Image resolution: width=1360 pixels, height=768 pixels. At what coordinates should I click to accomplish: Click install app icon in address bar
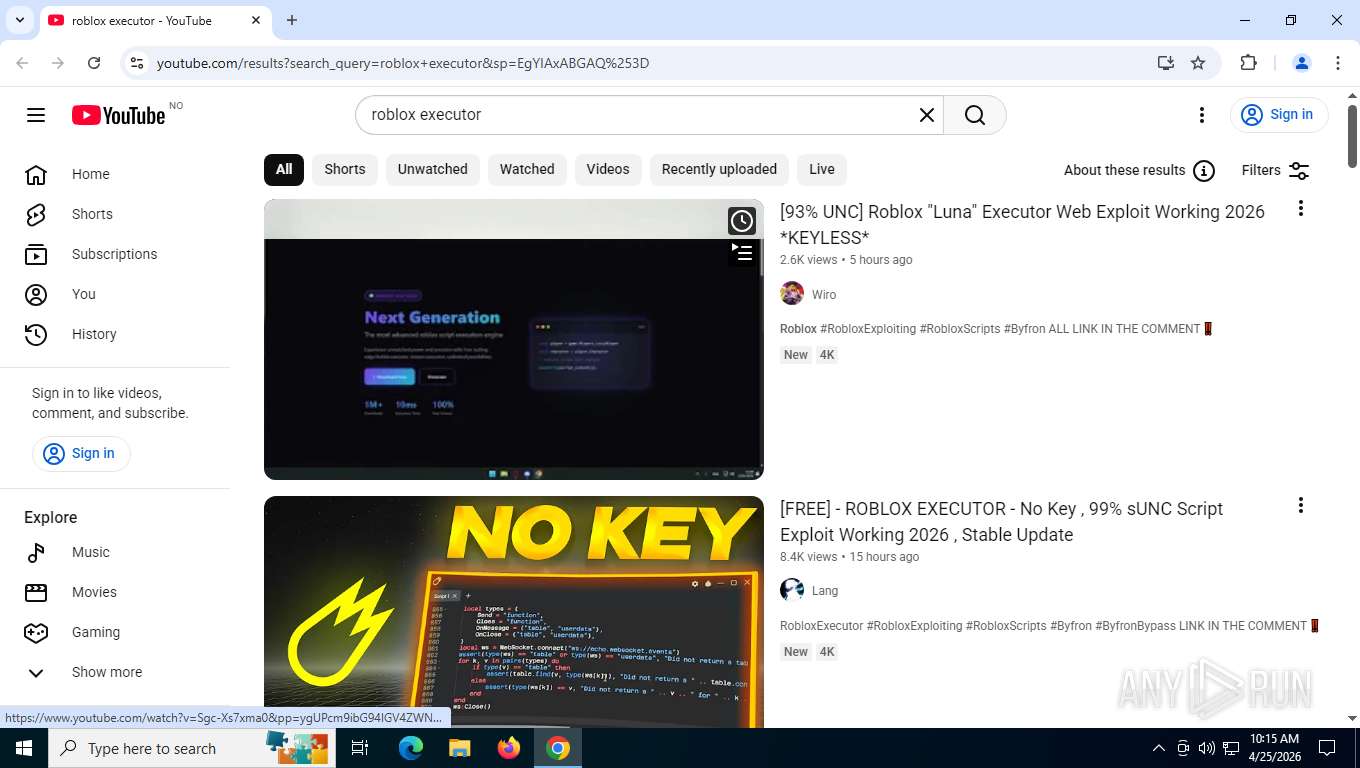coord(1166,63)
